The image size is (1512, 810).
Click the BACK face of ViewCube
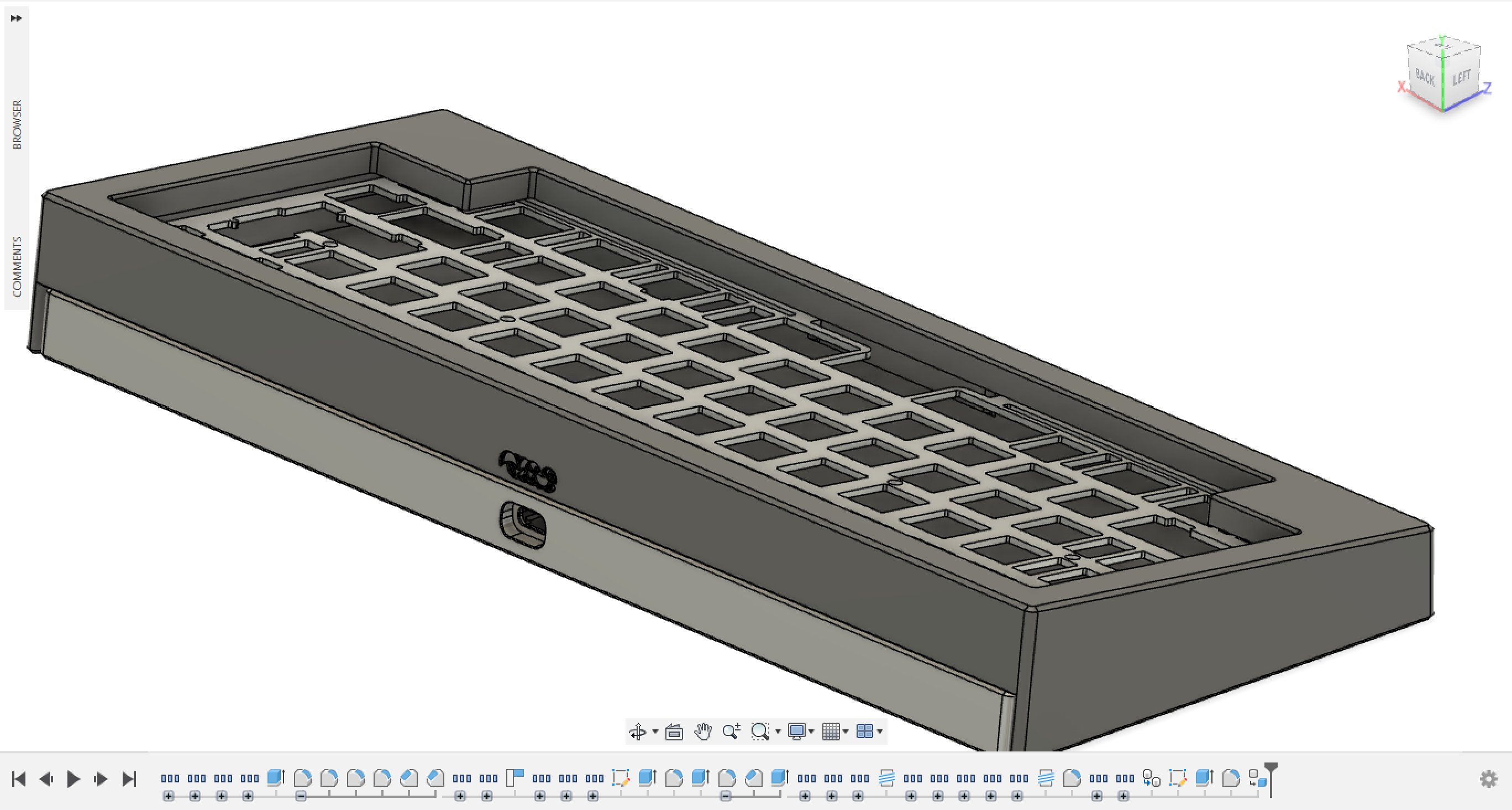pyautogui.click(x=1425, y=77)
